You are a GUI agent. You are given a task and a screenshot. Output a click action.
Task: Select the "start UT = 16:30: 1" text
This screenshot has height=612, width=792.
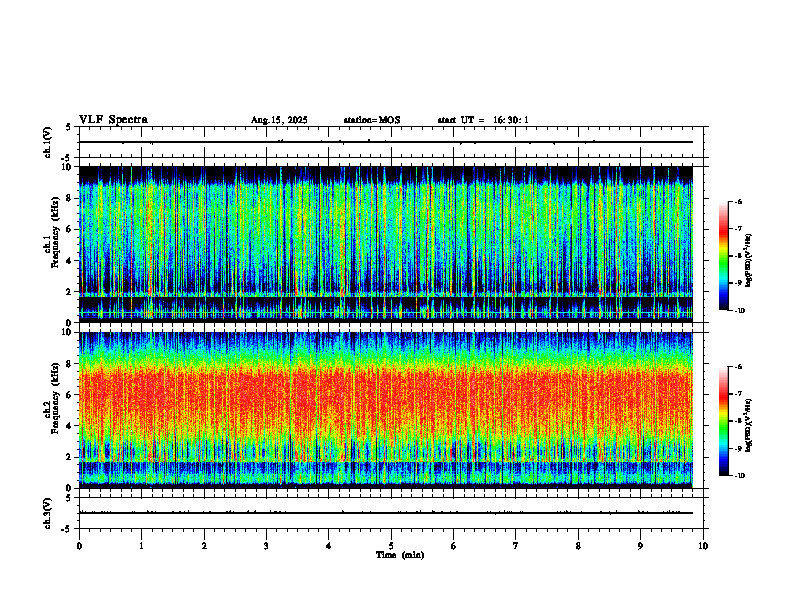click(x=483, y=120)
